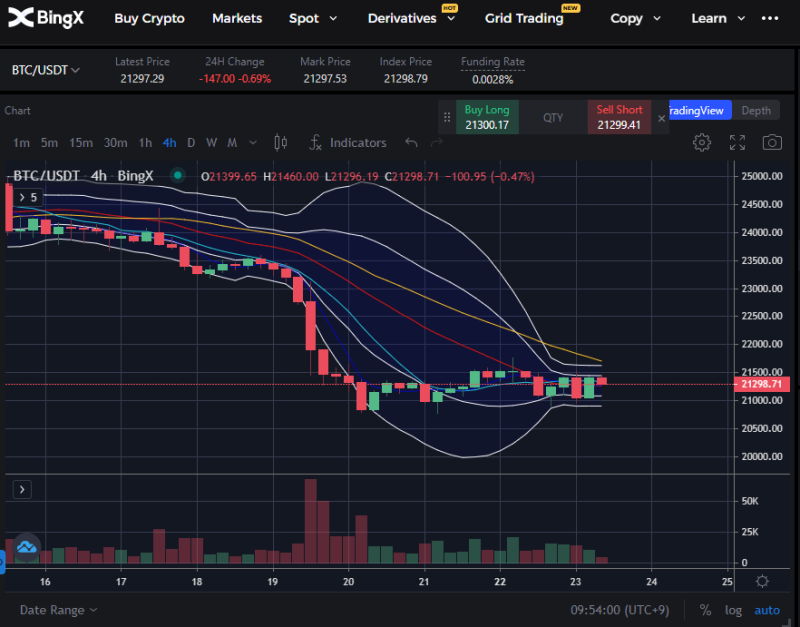Click Buy Long at 21300.17

tap(487, 117)
